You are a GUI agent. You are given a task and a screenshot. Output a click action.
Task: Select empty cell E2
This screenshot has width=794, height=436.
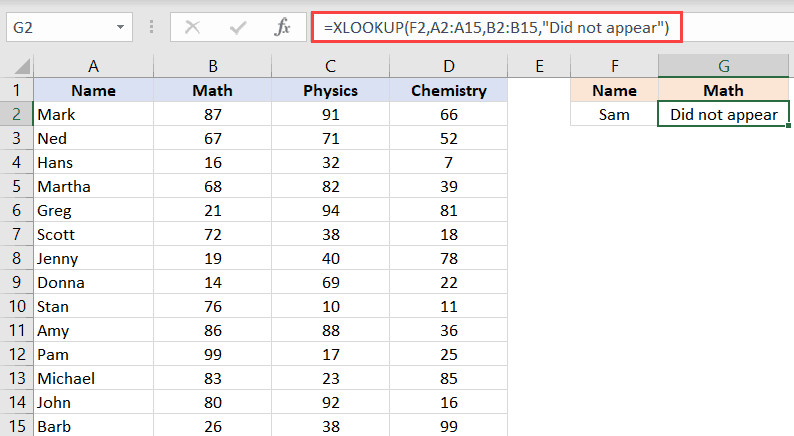[539, 114]
